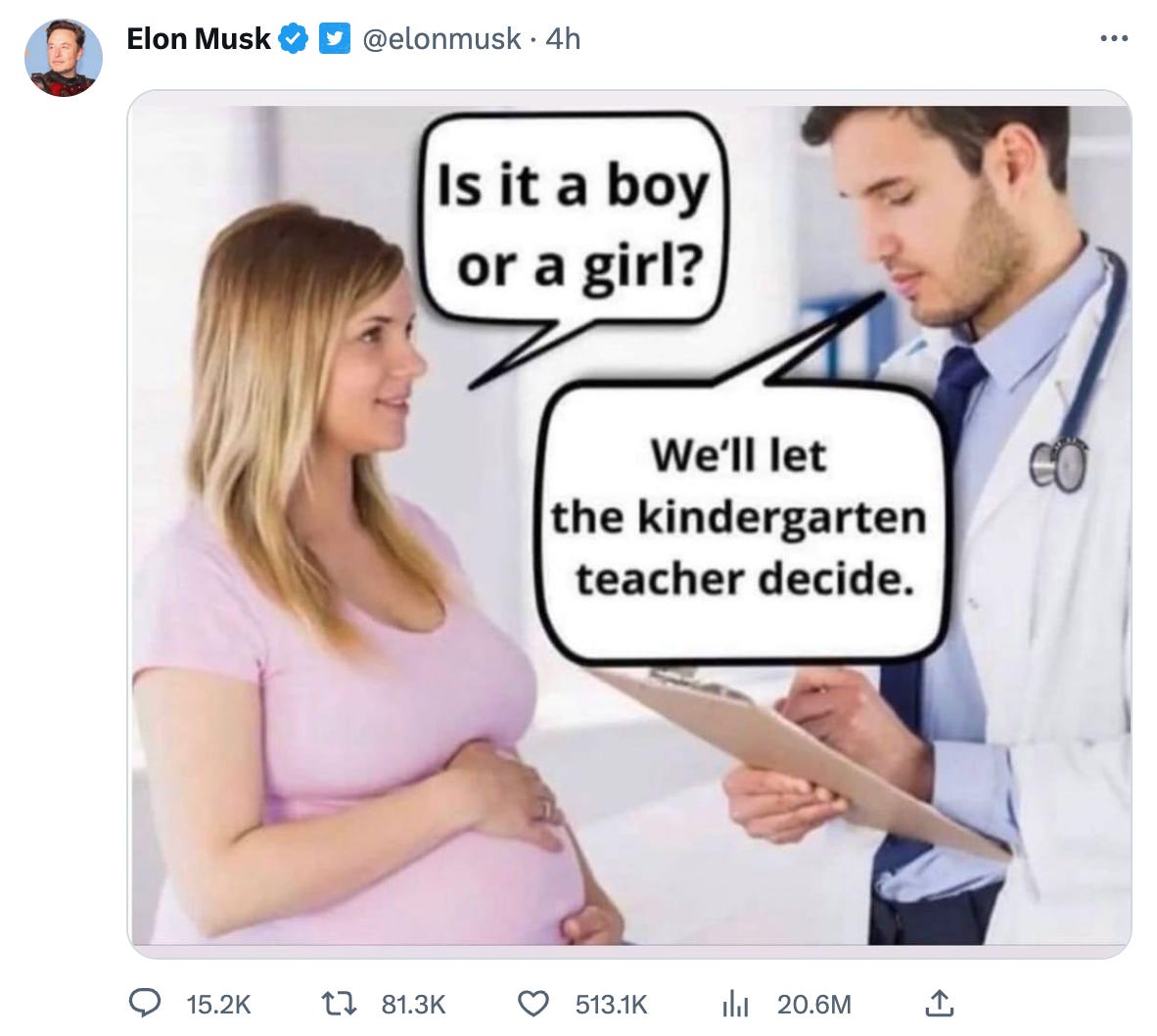
Task: Open the three-dot more options menu
Action: pyautogui.click(x=1114, y=38)
